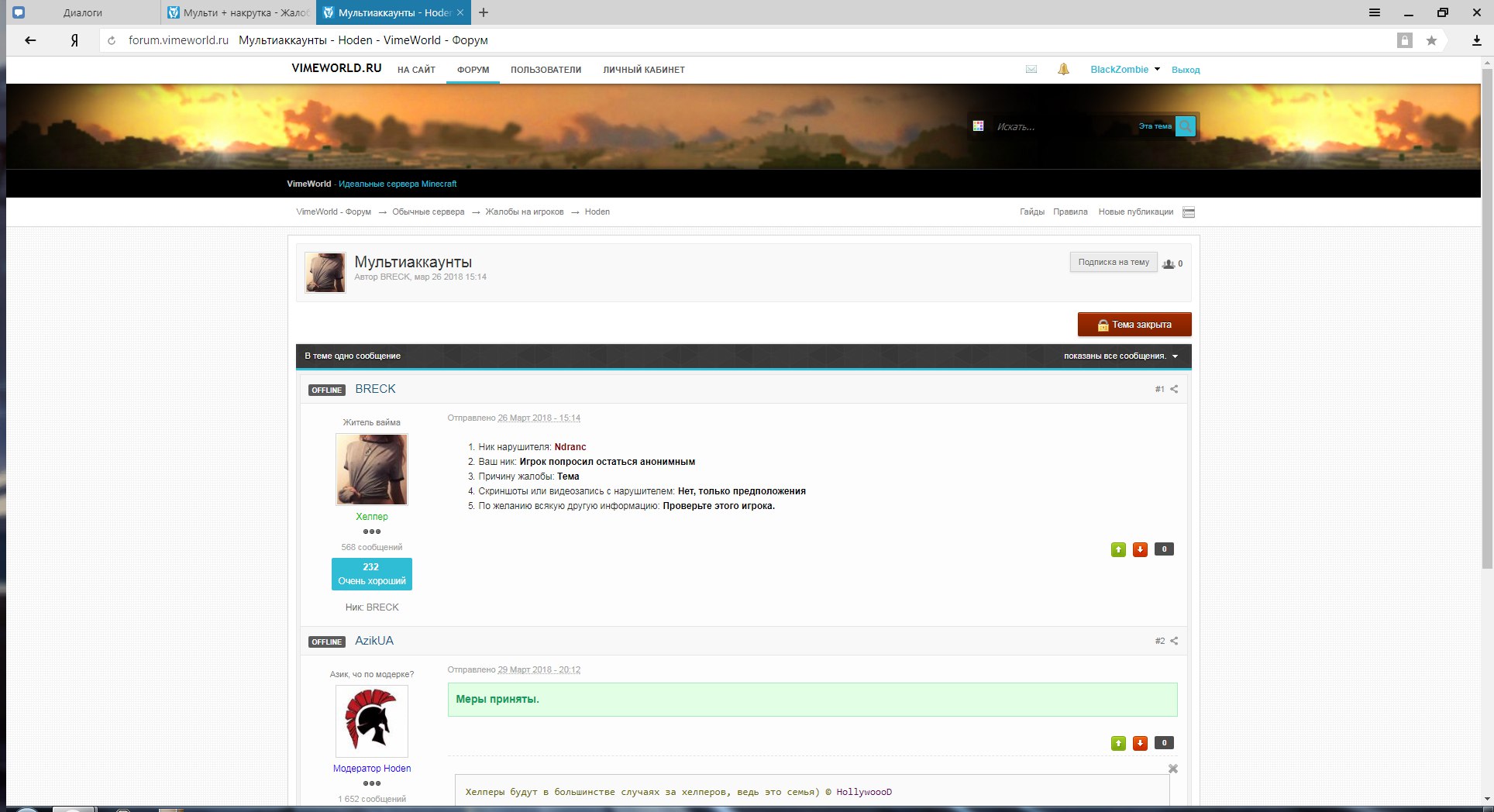This screenshot has height=812, width=1494.
Task: Open ФОРУМ menu item
Action: 473,70
